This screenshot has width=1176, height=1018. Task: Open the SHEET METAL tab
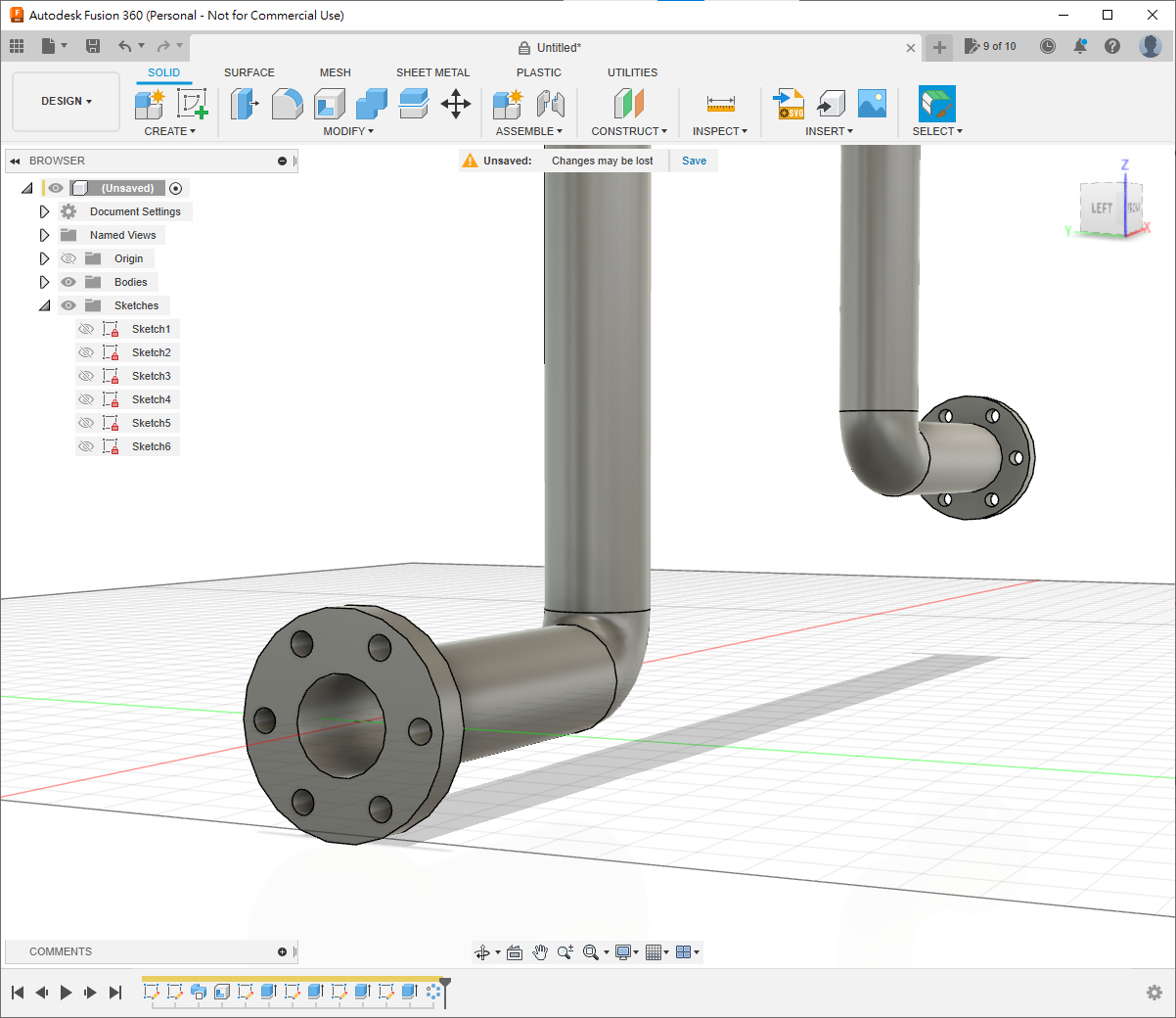pyautogui.click(x=432, y=72)
